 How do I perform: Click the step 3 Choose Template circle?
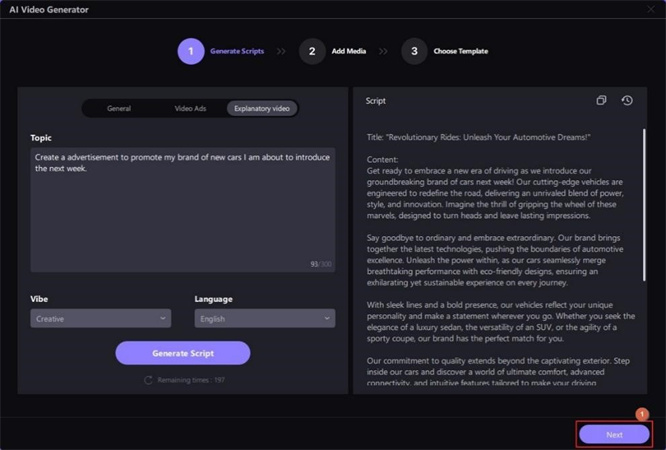click(x=414, y=51)
